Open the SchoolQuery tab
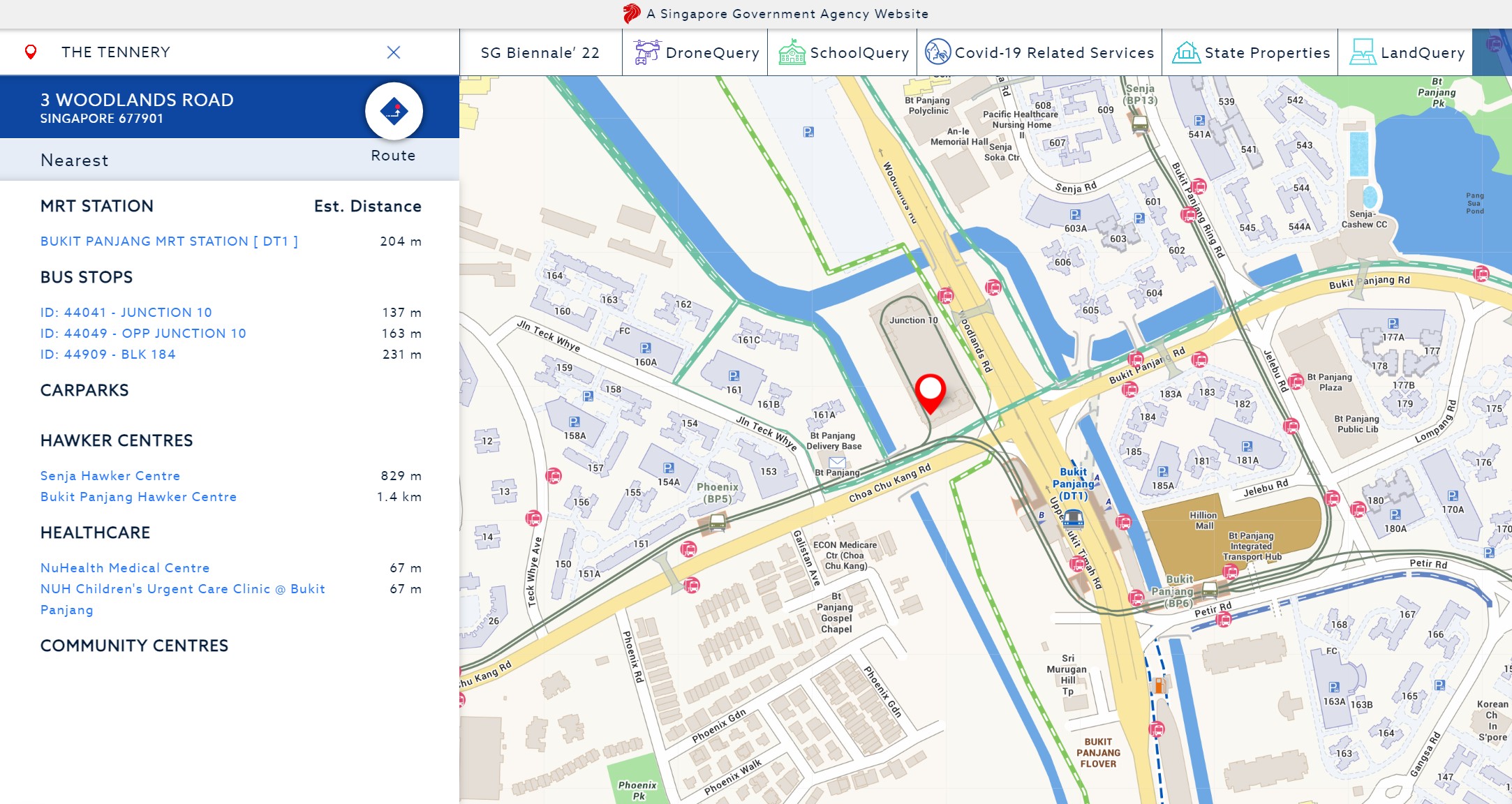This screenshot has height=804, width=1512. (843, 52)
